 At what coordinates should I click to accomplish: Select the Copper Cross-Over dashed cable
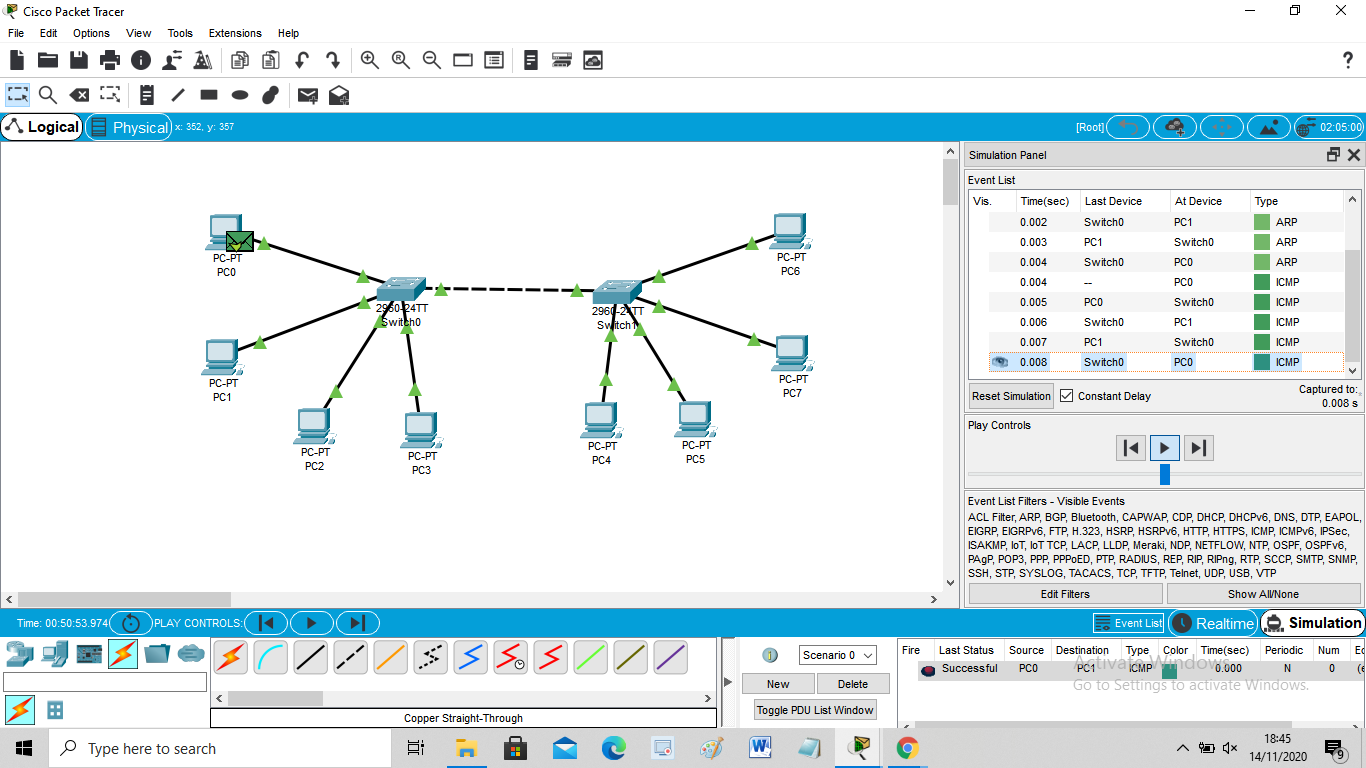(x=350, y=657)
